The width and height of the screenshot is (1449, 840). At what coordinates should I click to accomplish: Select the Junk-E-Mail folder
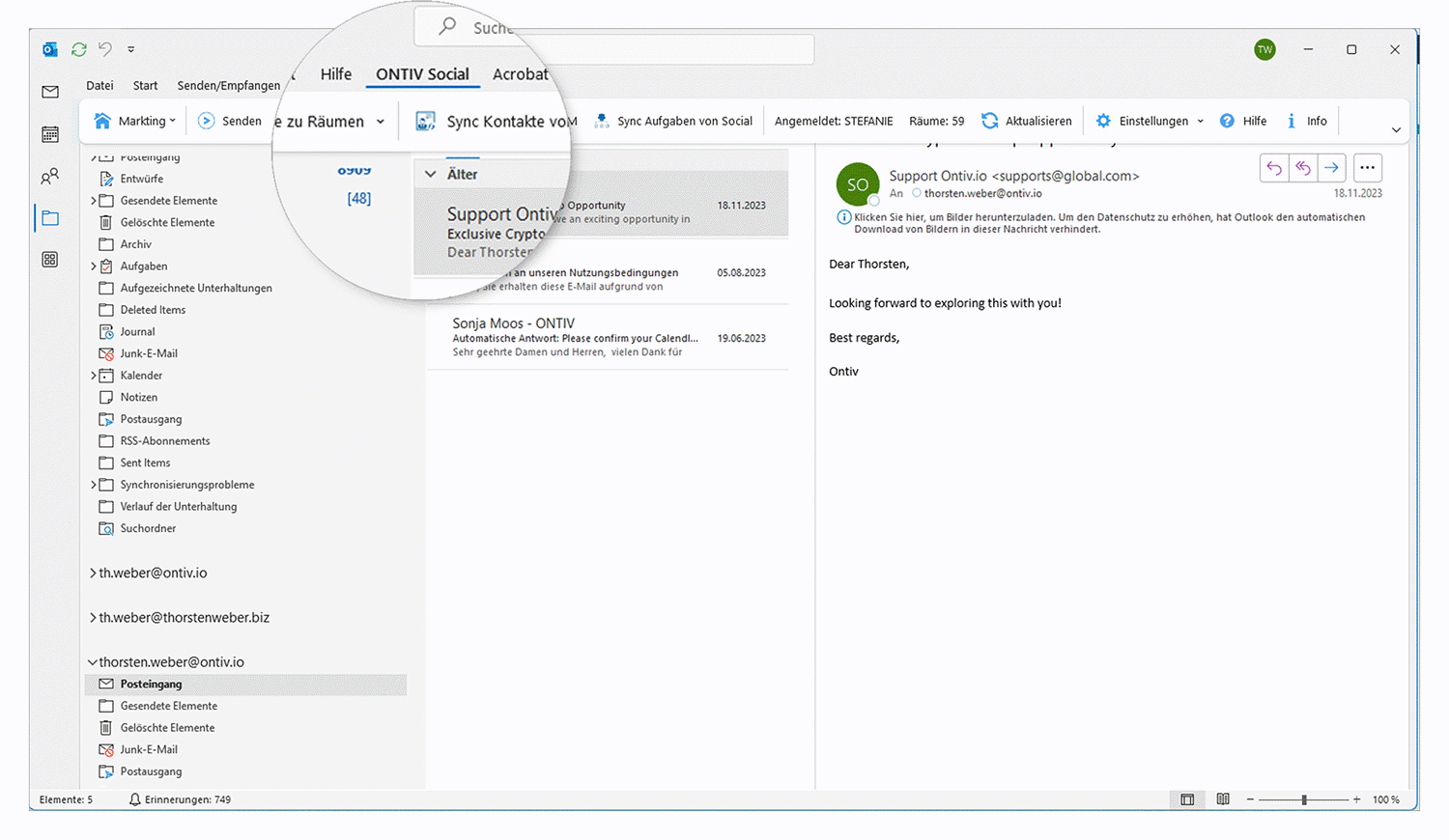tap(148, 353)
